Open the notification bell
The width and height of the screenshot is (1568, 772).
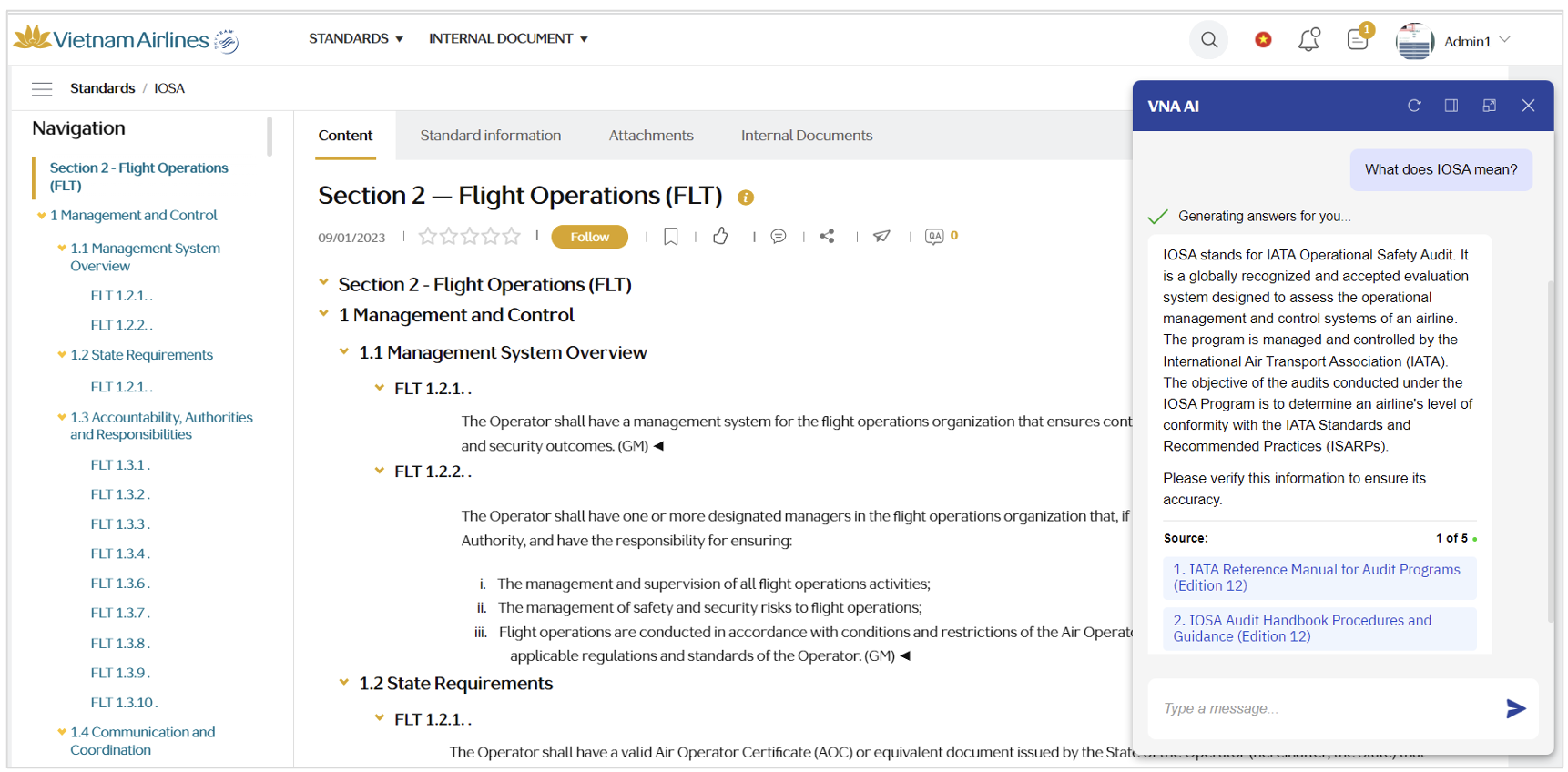[1308, 40]
